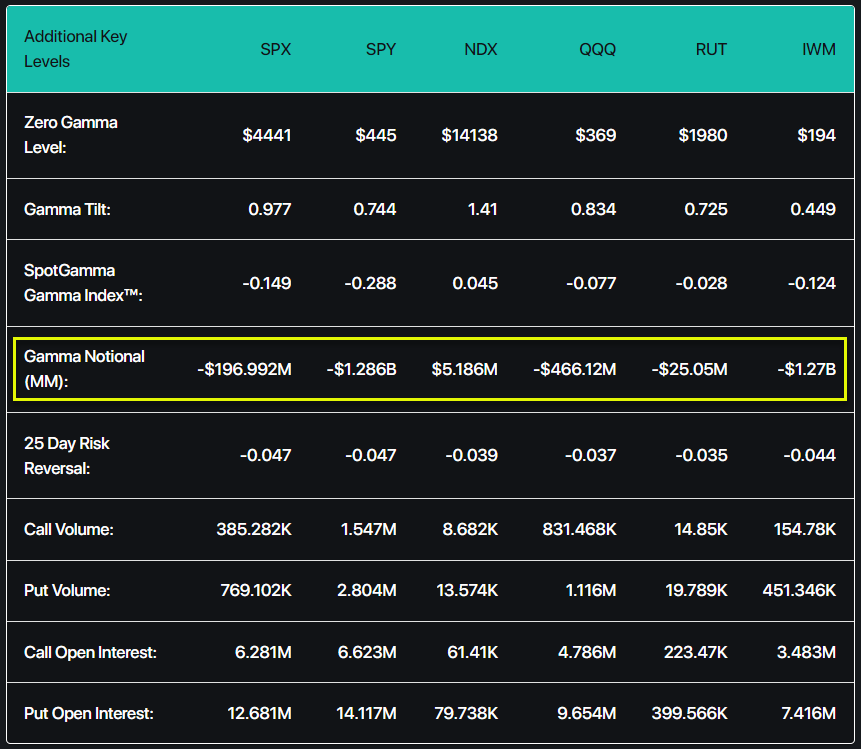
Task: Select the Zero Gamma Level row label
Action: pos(71,135)
